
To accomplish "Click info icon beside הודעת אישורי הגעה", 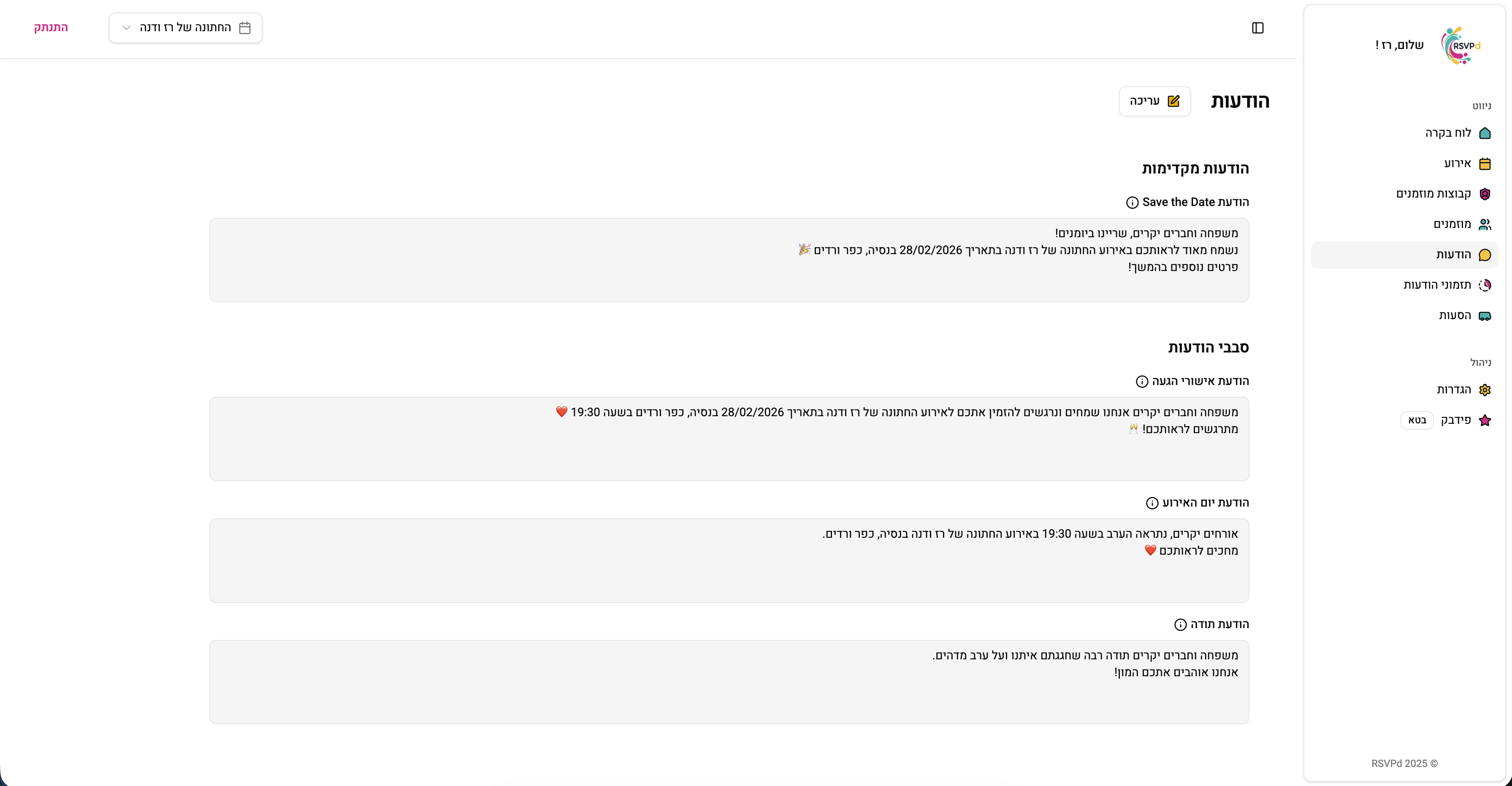I will point(1142,382).
